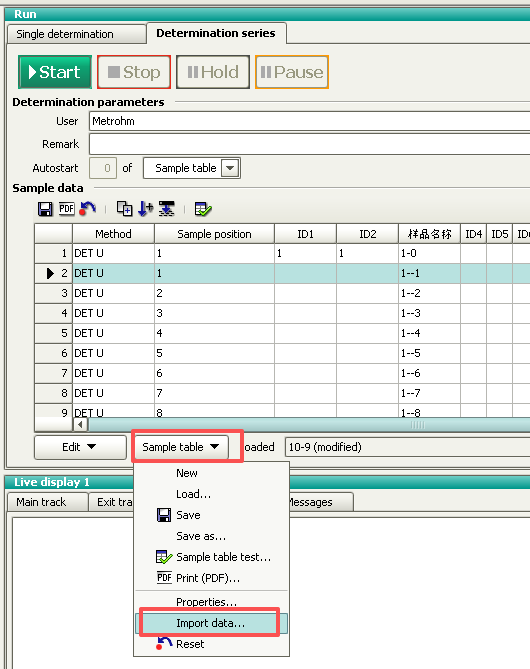
Task: Toggle the Sample table dropdown button
Action: click(x=181, y=447)
